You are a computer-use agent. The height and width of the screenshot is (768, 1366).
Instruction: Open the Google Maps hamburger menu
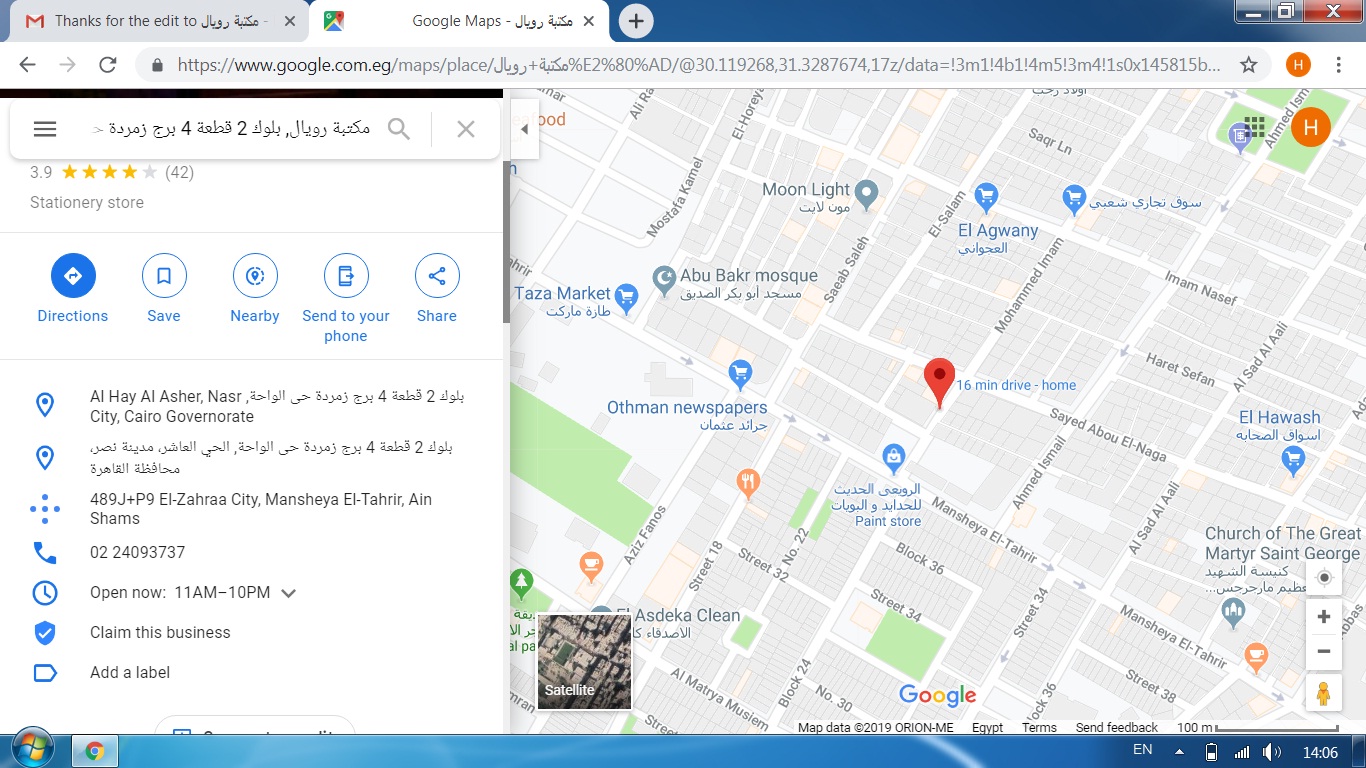pos(45,128)
